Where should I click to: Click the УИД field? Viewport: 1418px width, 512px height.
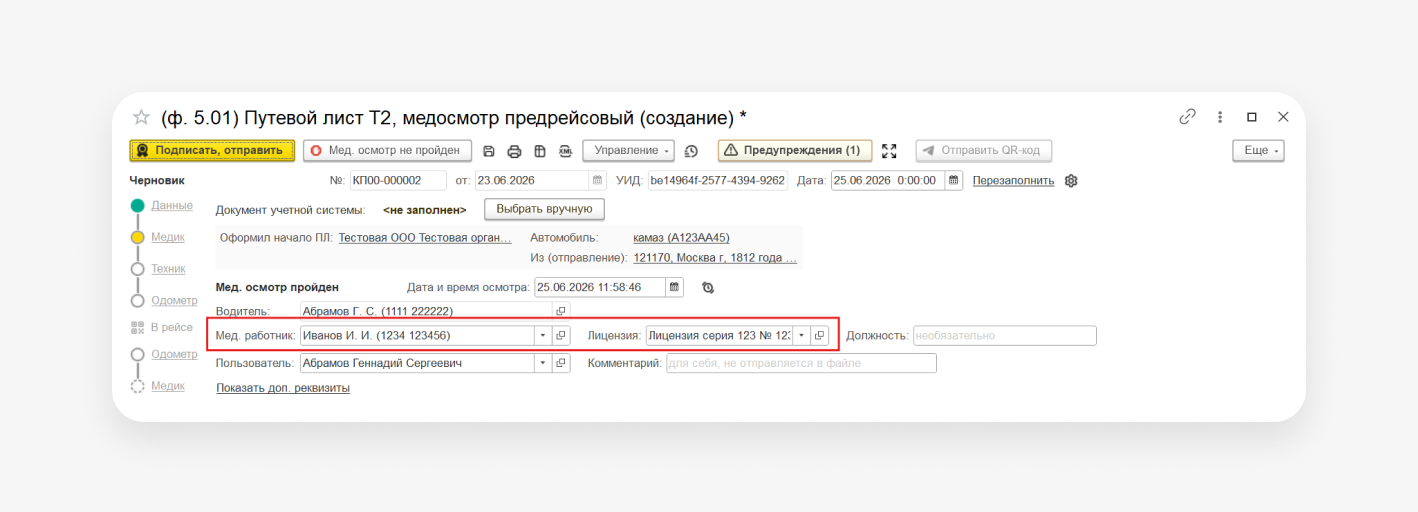[718, 181]
